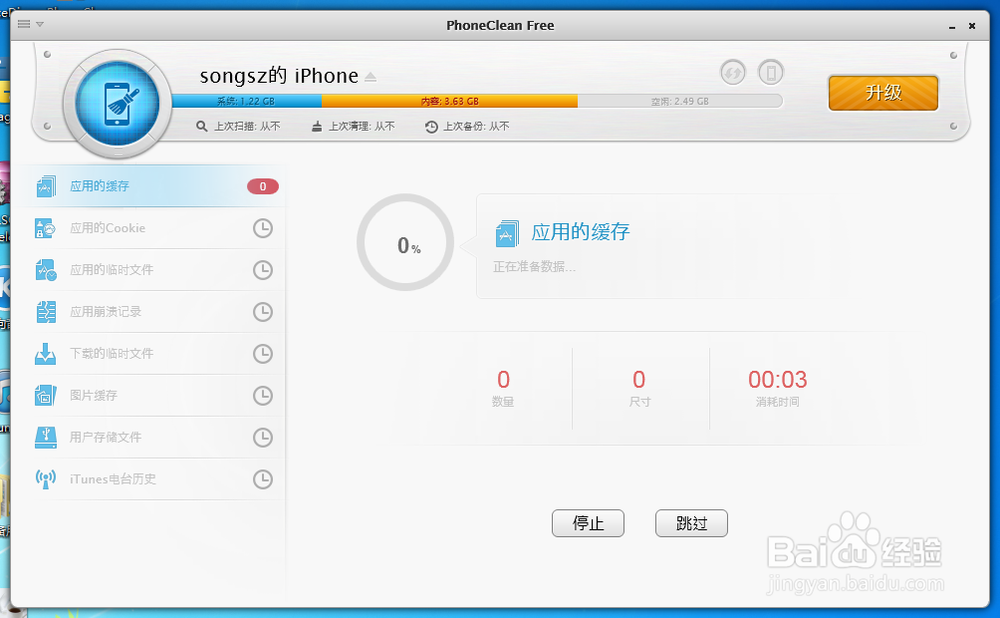Click the 应用的Cookie lock icon

point(45,228)
